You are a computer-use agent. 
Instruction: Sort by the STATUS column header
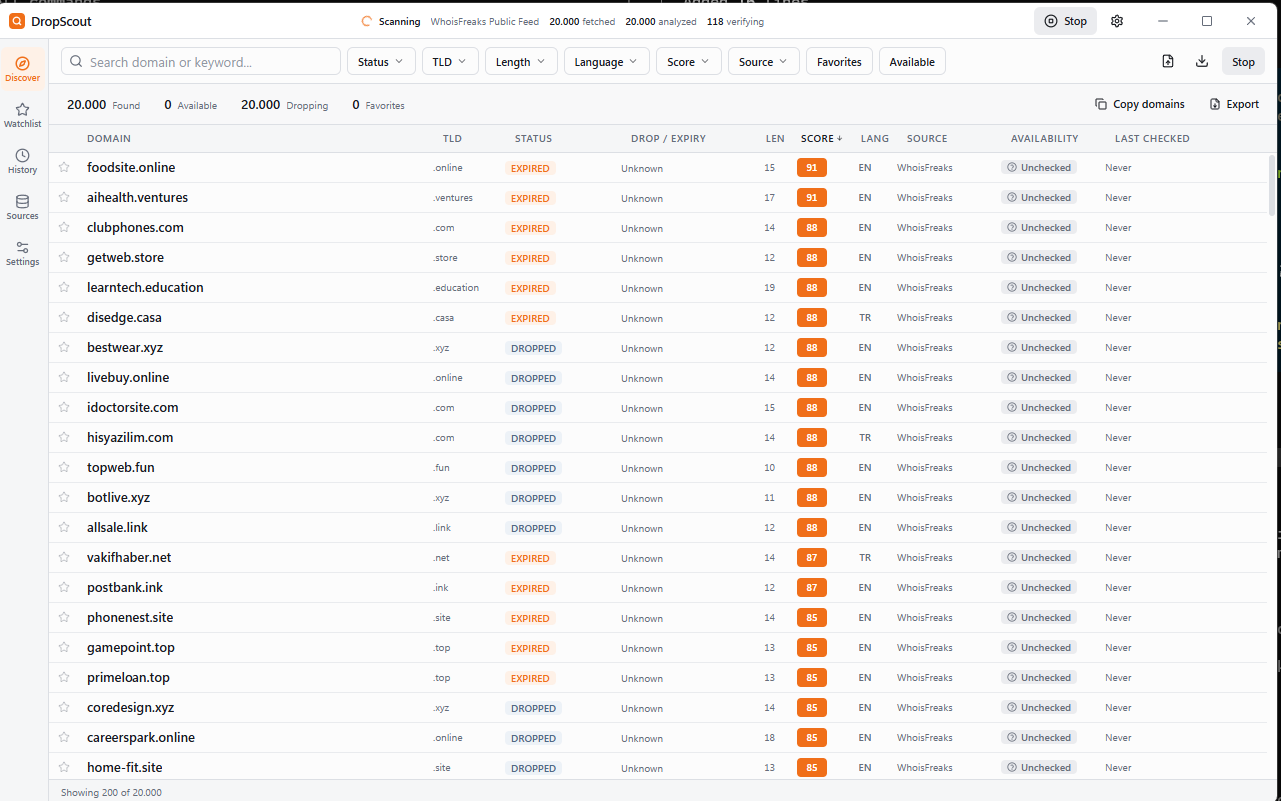click(x=533, y=139)
